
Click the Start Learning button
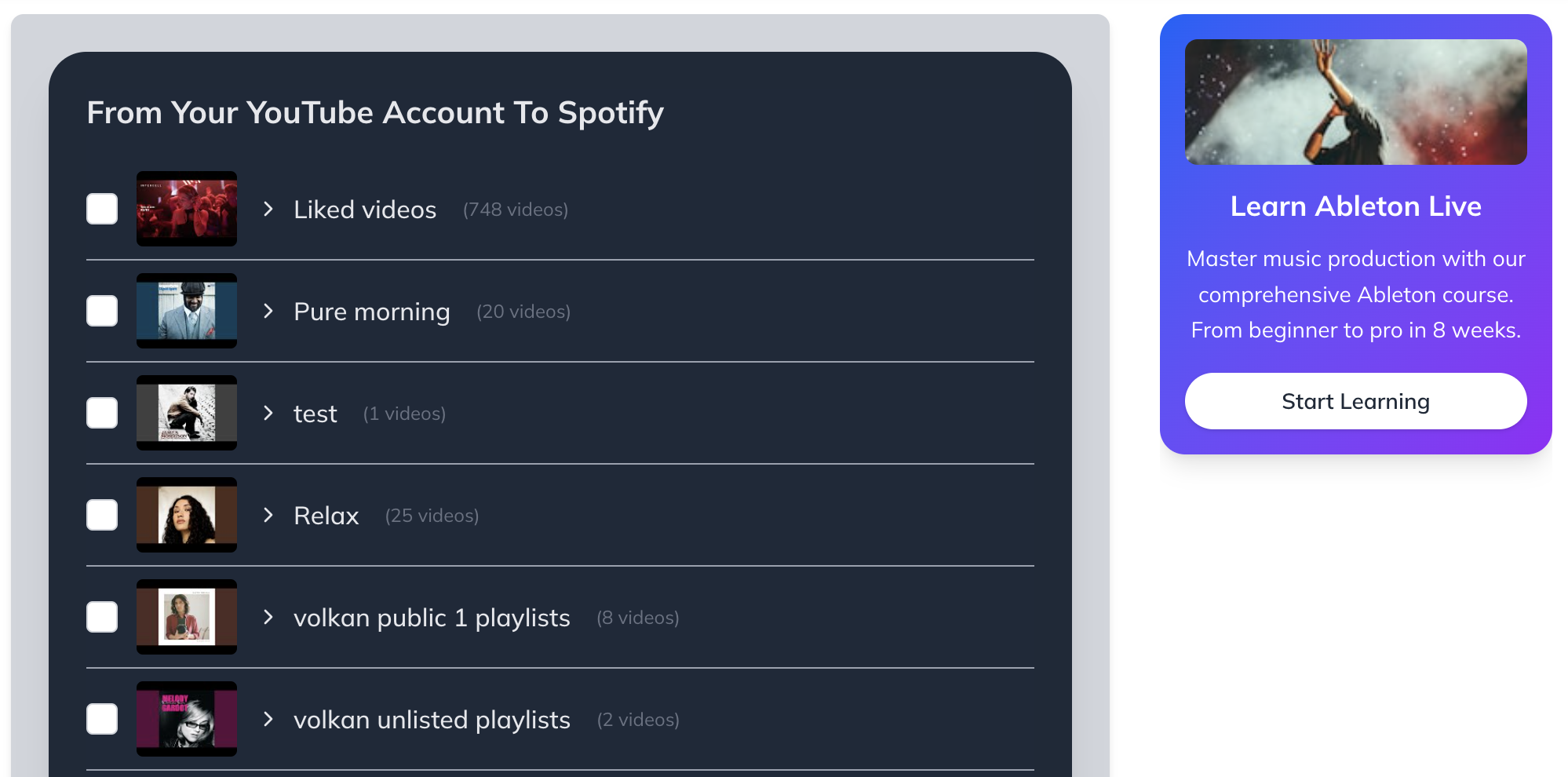coord(1355,401)
